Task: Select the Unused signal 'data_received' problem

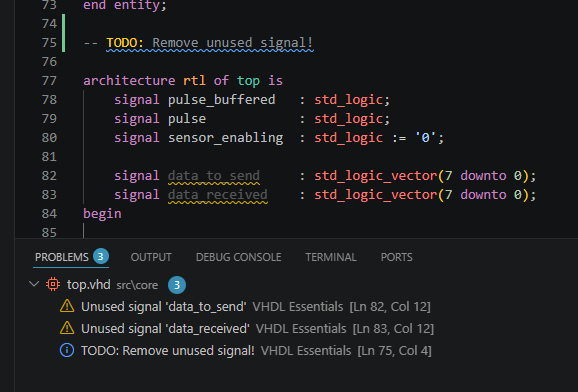Action: pyautogui.click(x=165, y=329)
